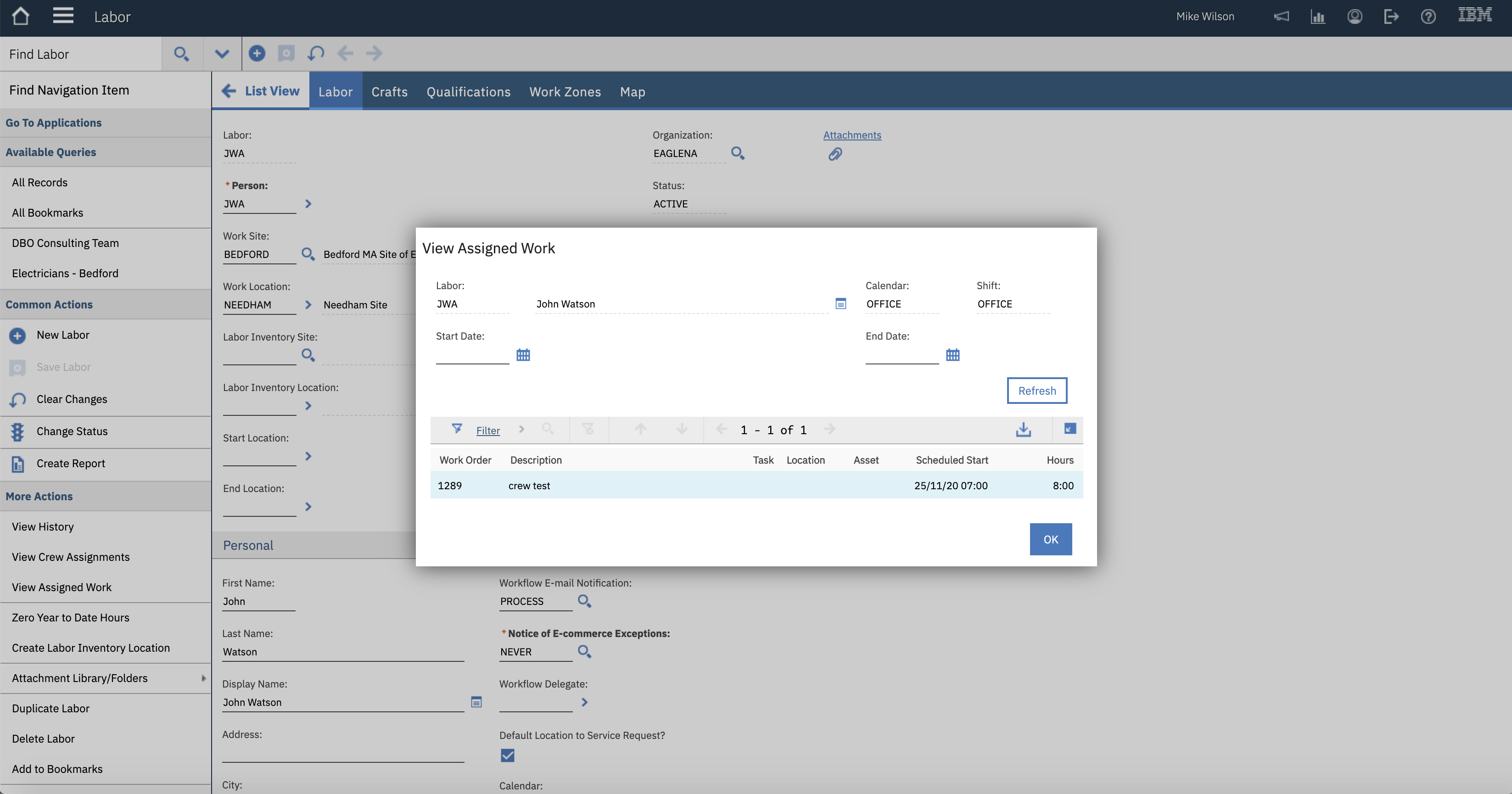Click the Start Date input field
This screenshot has width=1512, height=794.
[472, 355]
